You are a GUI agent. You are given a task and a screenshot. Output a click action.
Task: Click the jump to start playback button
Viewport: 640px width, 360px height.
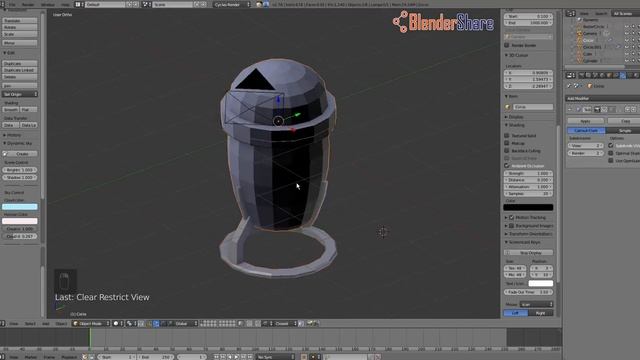click(216, 357)
